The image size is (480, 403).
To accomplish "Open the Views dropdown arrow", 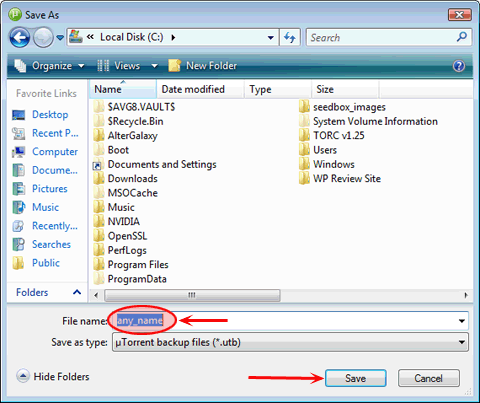I will pos(154,66).
